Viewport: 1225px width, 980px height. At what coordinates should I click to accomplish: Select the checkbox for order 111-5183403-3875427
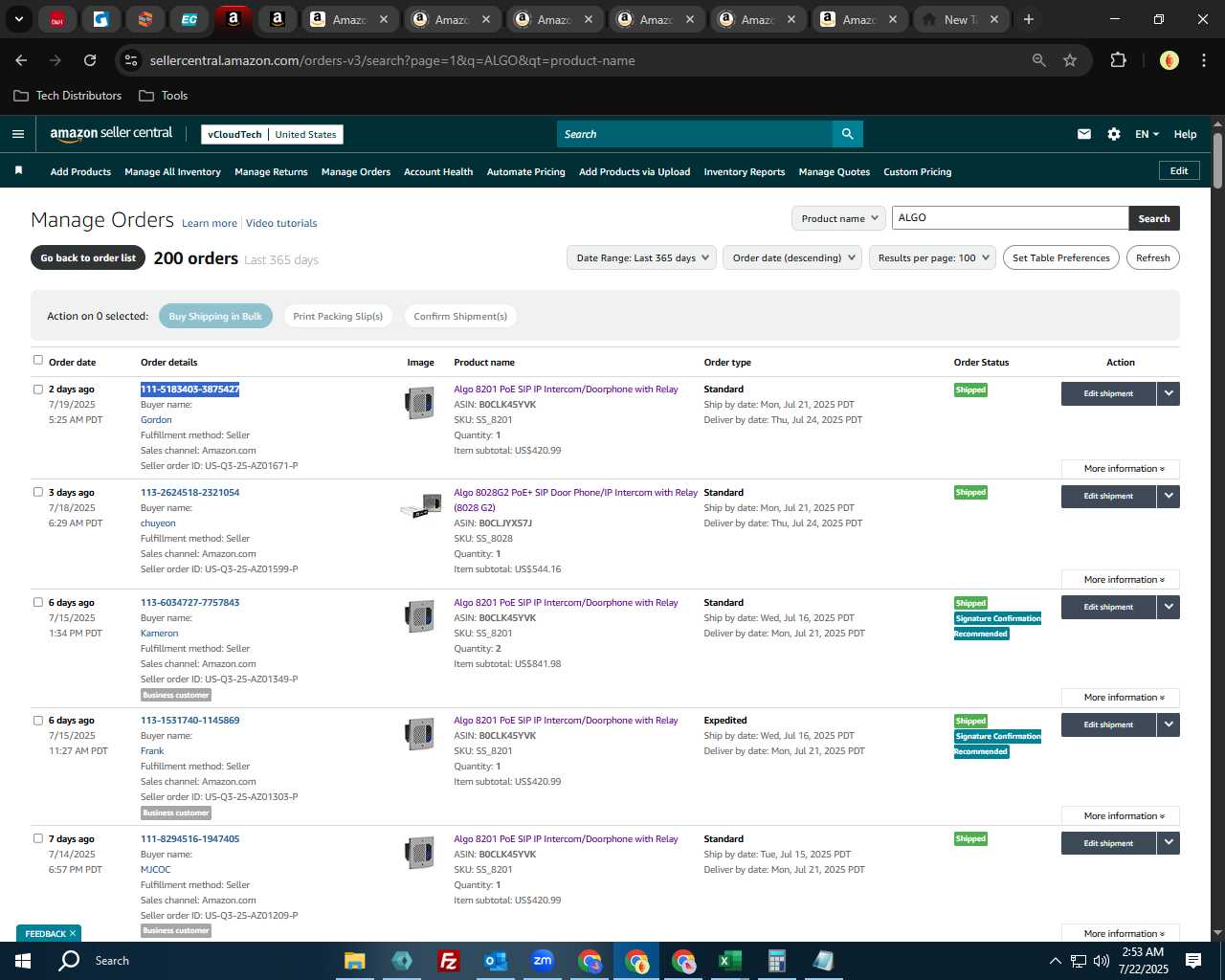[x=38, y=389]
